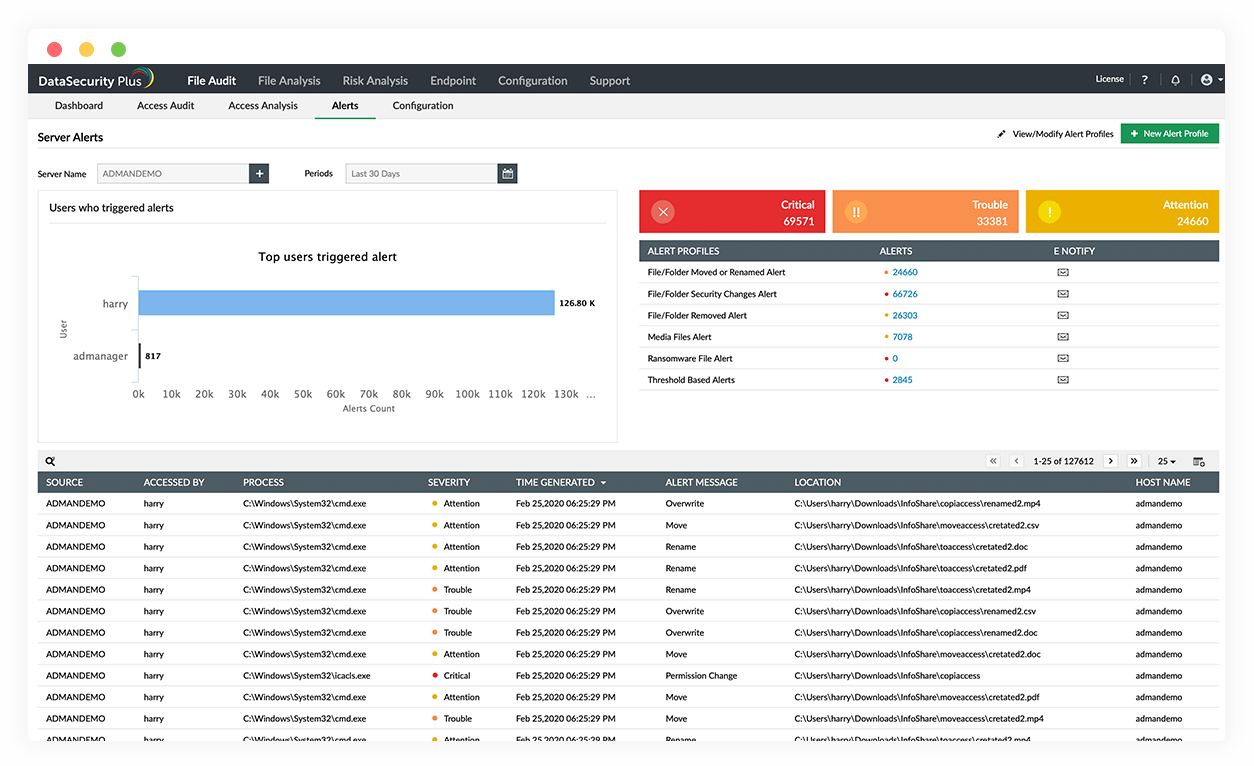1254x766 pixels.
Task: Click the Attention exclamation icon
Action: coord(1049,212)
